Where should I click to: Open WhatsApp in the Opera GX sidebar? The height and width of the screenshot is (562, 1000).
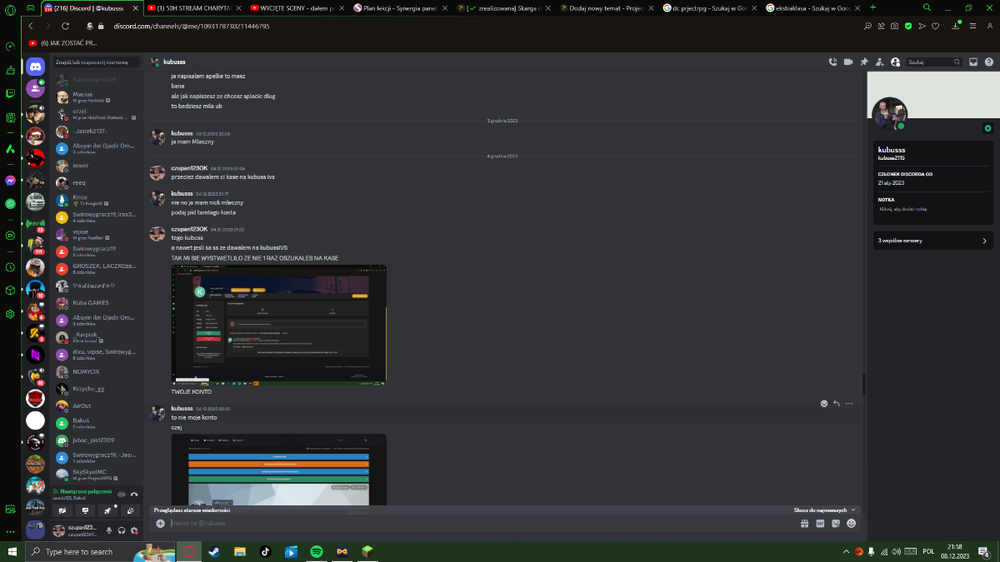click(x=10, y=204)
